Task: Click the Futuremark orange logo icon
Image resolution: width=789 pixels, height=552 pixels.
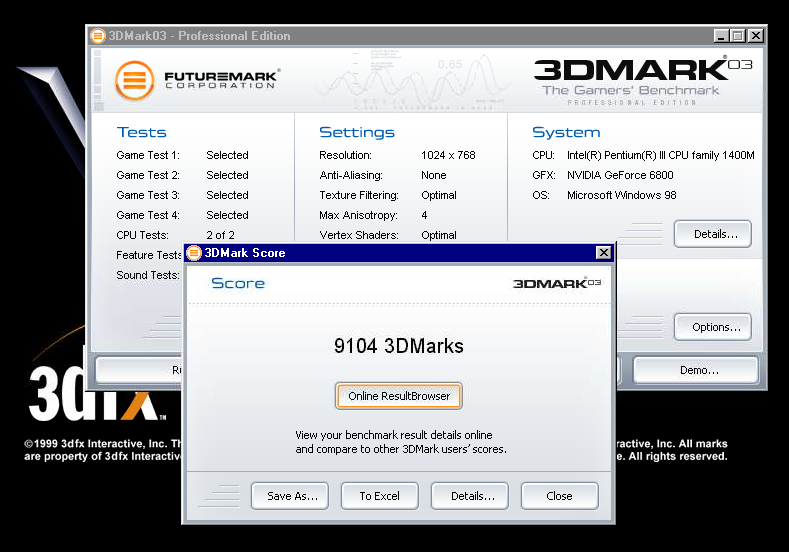Action: coord(134,81)
